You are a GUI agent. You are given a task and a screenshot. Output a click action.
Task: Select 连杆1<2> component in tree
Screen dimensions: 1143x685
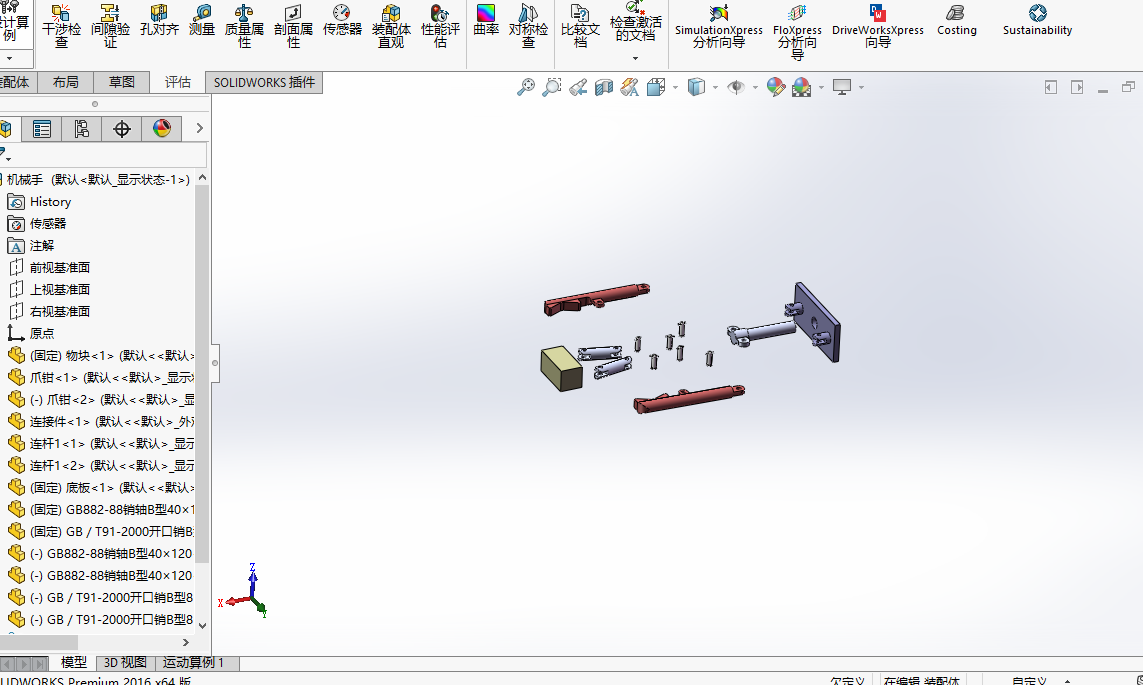[x=101, y=465]
